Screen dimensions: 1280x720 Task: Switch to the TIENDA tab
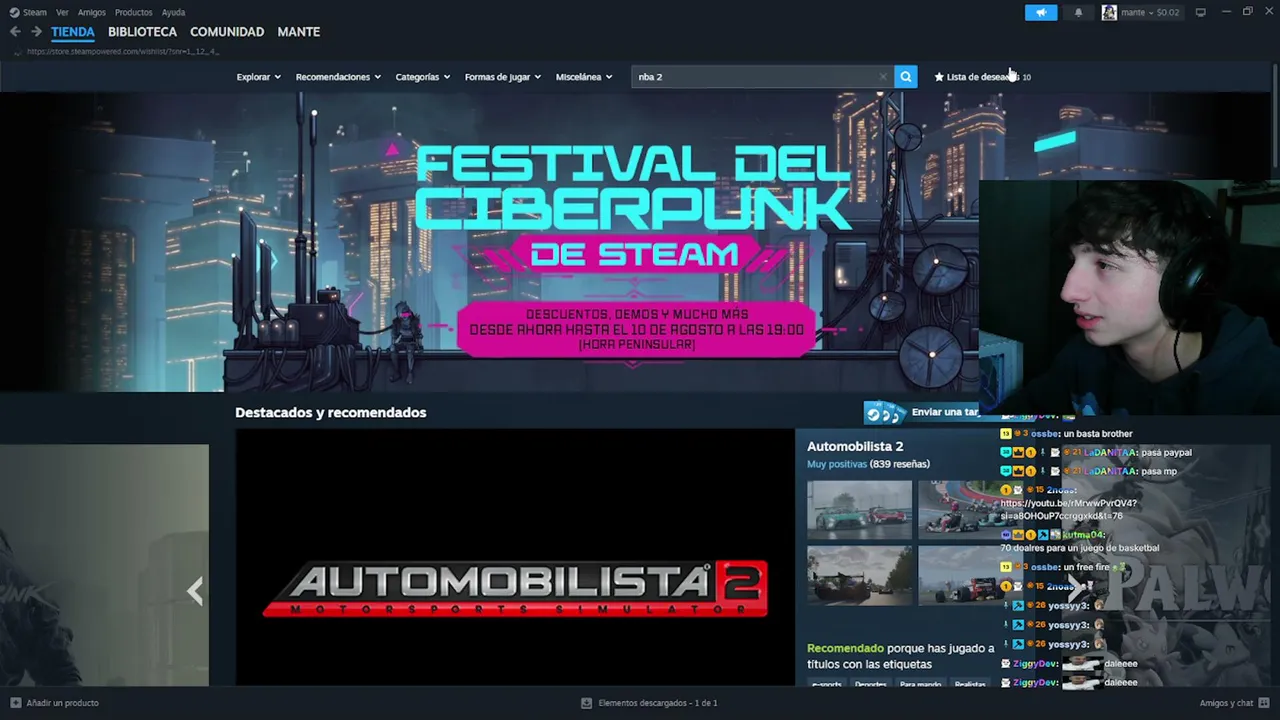click(73, 32)
